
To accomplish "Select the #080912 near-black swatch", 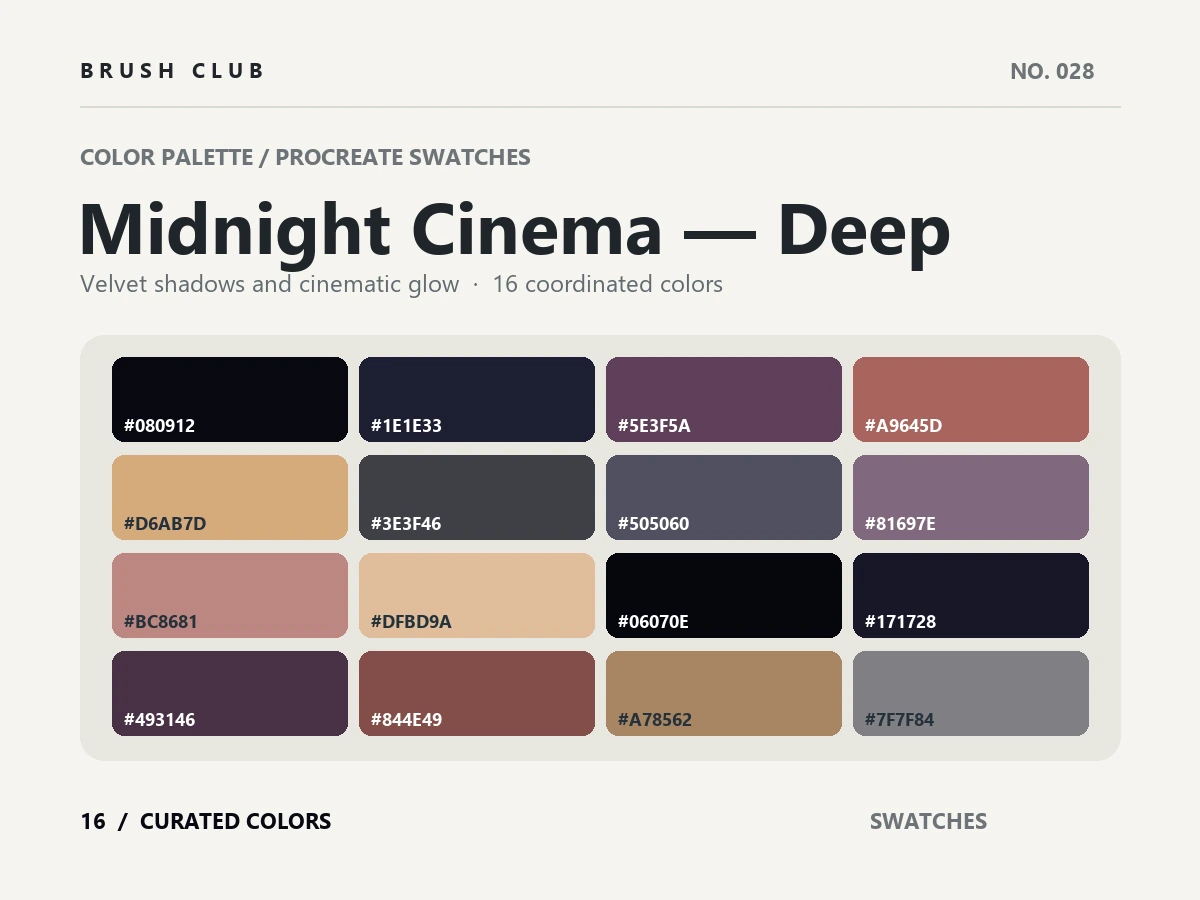I will click(x=230, y=399).
